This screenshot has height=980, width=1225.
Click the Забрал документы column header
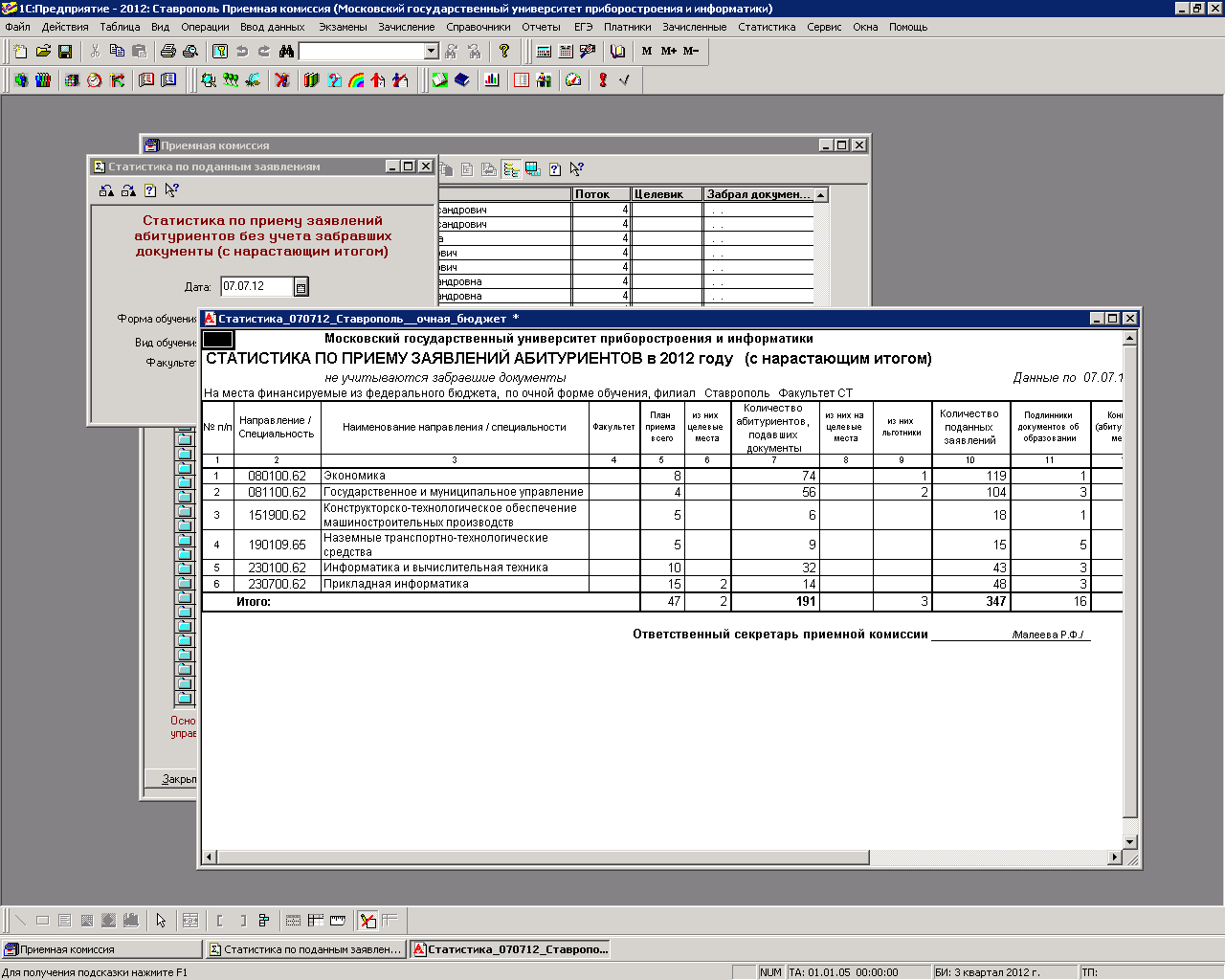tap(758, 194)
